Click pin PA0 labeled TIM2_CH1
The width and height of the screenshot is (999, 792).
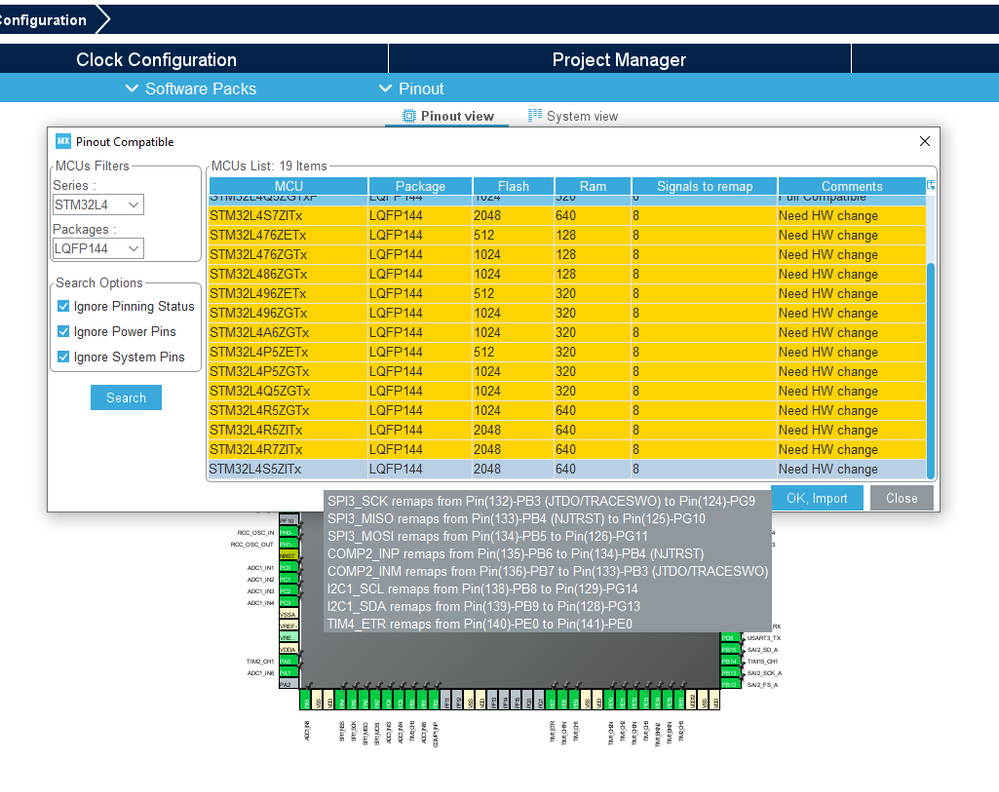(289, 661)
